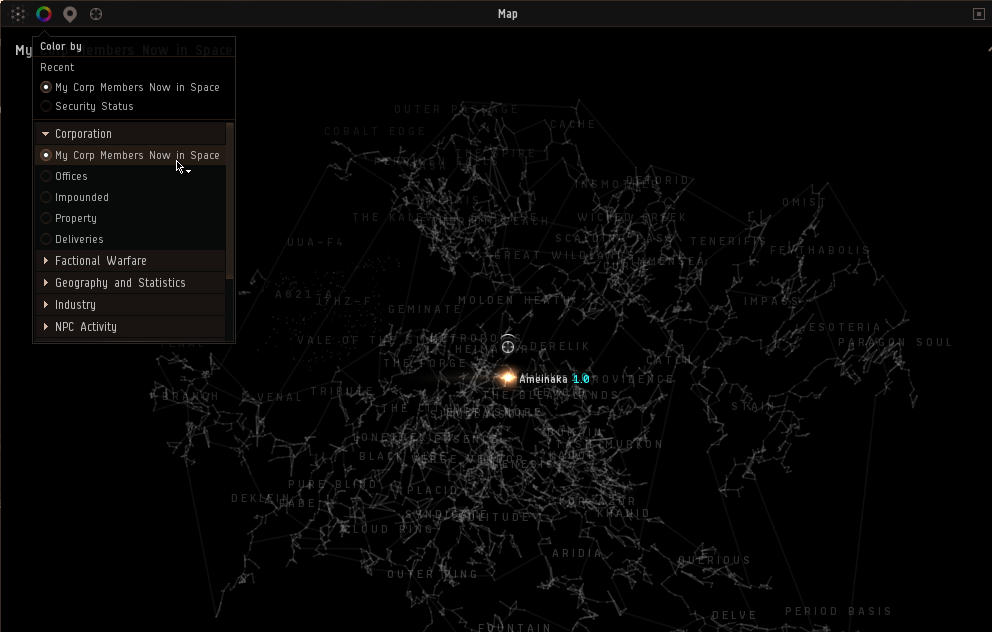
Task: Click the Ameinaka system star on the map
Action: pos(507,378)
